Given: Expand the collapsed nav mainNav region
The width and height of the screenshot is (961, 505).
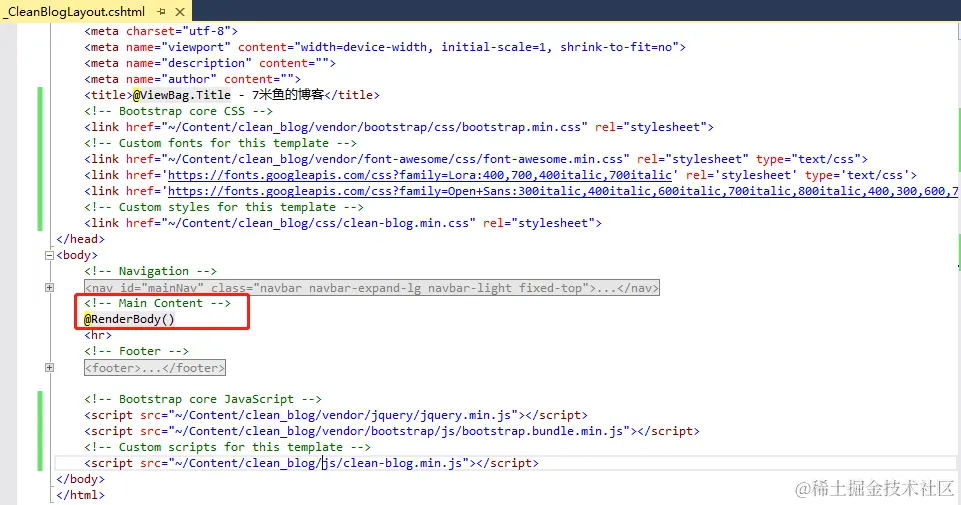Looking at the screenshot, I should coord(50,287).
